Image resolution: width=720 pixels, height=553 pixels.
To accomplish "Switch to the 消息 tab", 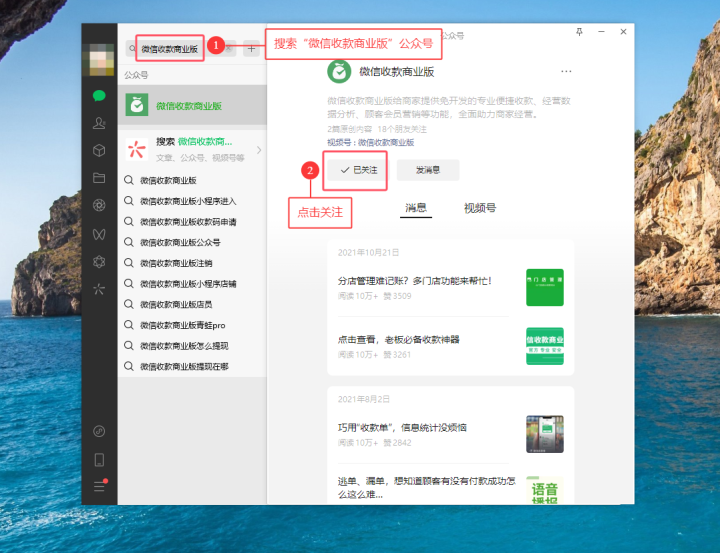I will click(416, 208).
